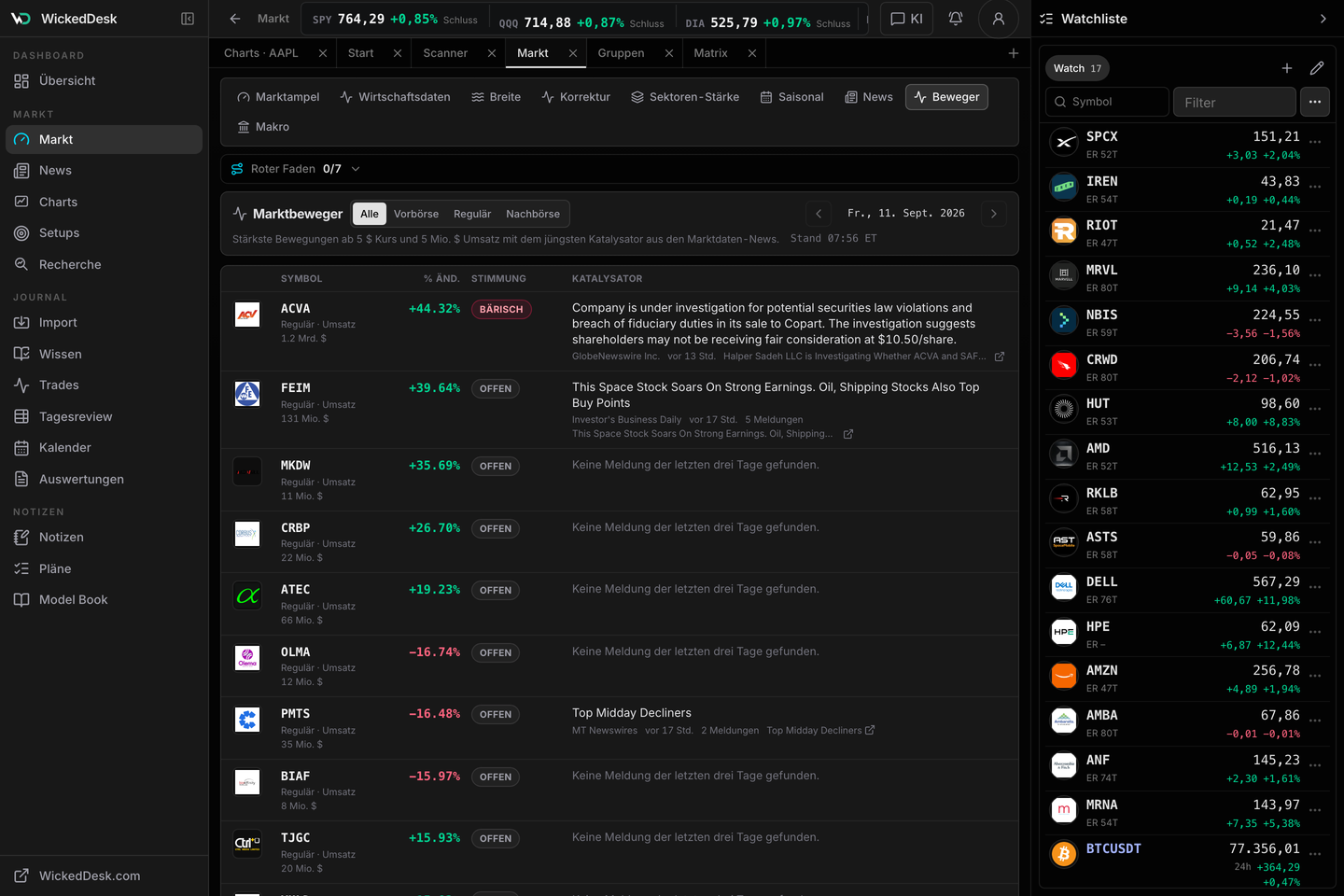Open FEIM news external link icon

pyautogui.click(x=848, y=434)
